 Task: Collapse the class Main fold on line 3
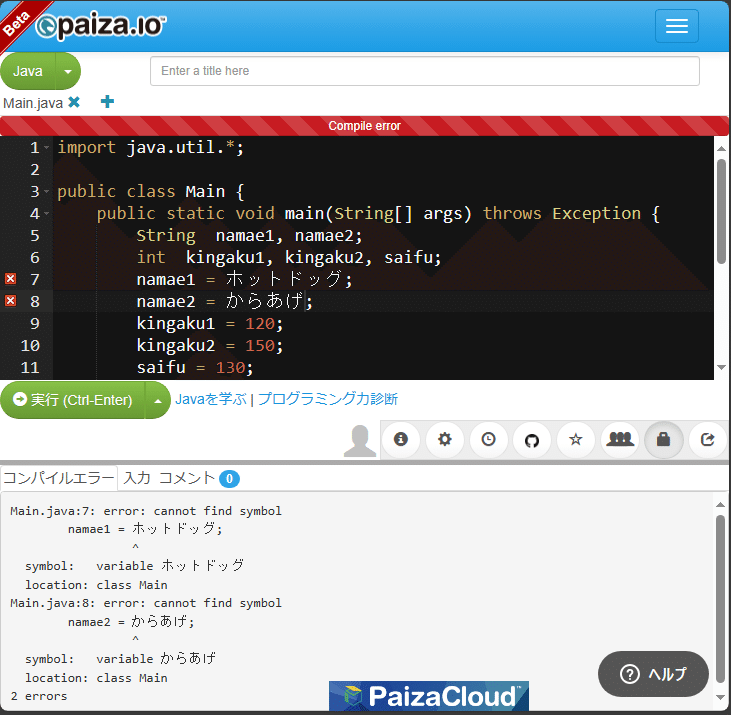[x=47, y=192]
